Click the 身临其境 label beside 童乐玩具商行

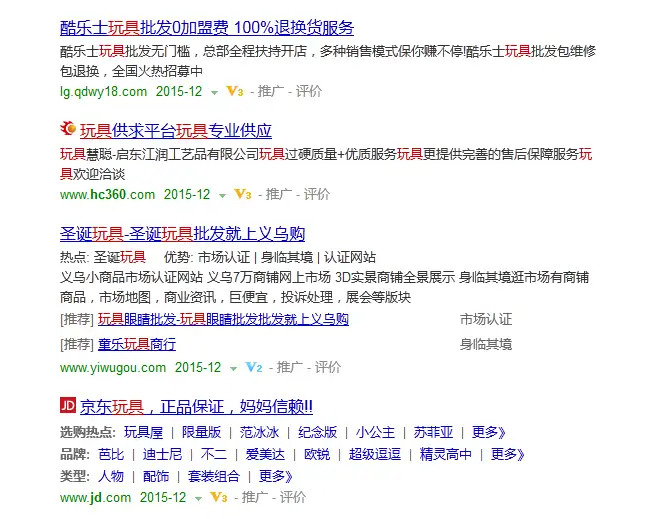pyautogui.click(x=486, y=344)
